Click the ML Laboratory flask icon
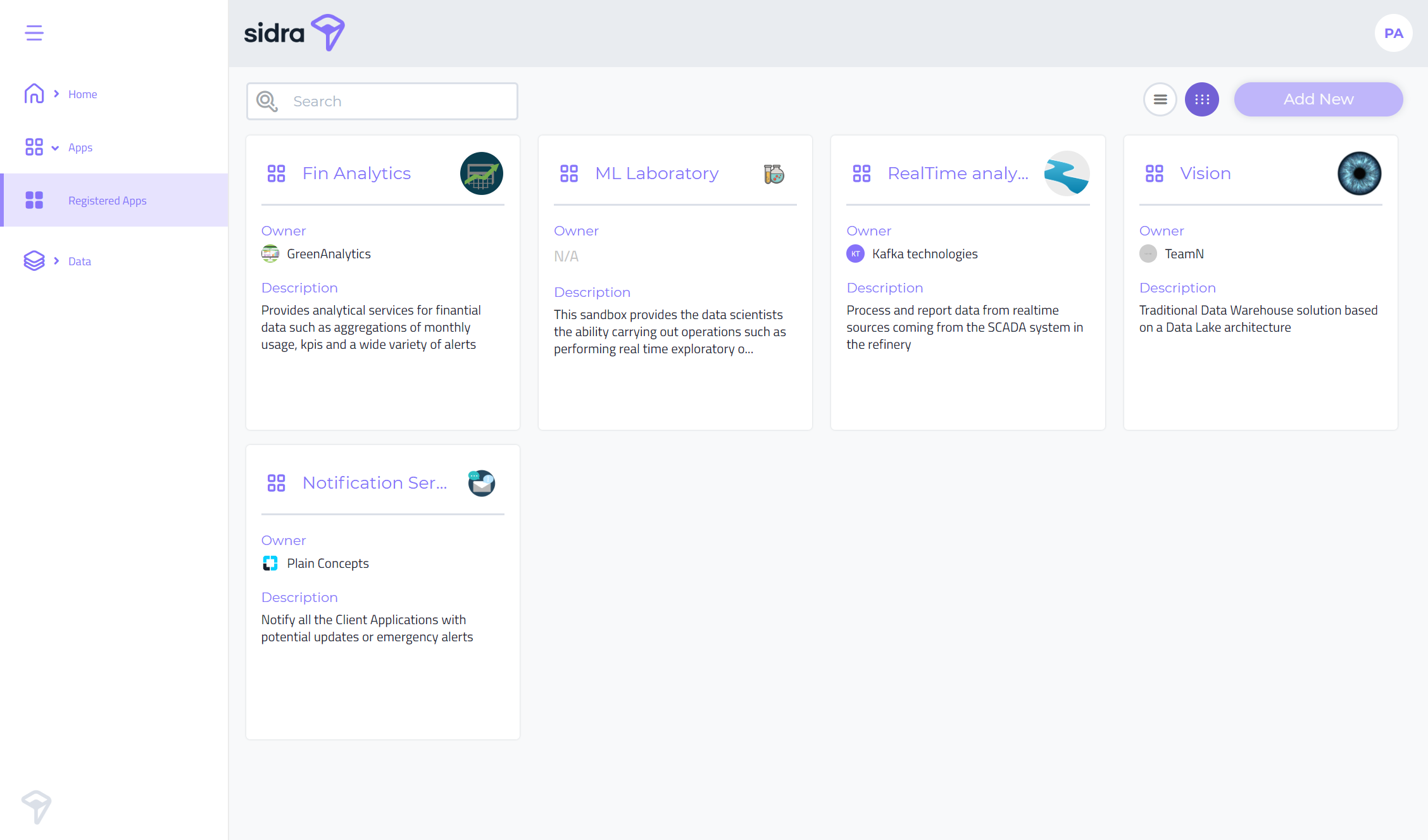The image size is (1428, 840). pyautogui.click(x=773, y=173)
